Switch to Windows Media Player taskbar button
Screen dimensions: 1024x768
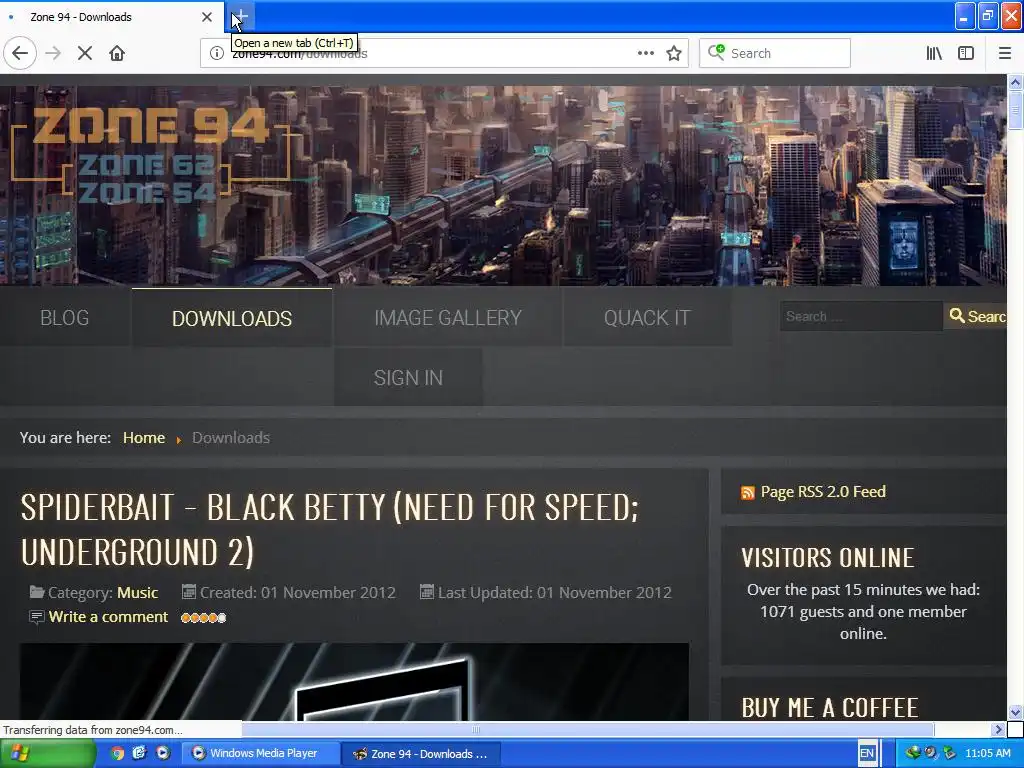pos(261,753)
